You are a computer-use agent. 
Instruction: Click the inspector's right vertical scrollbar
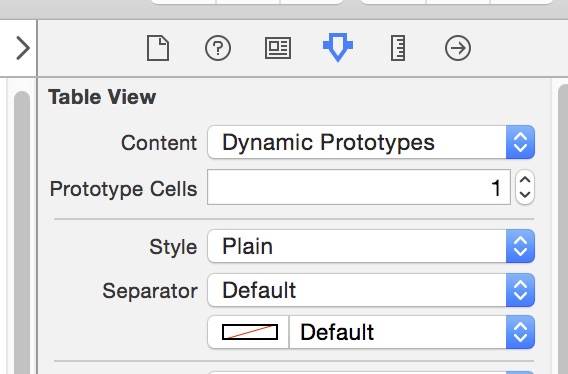tap(563, 229)
